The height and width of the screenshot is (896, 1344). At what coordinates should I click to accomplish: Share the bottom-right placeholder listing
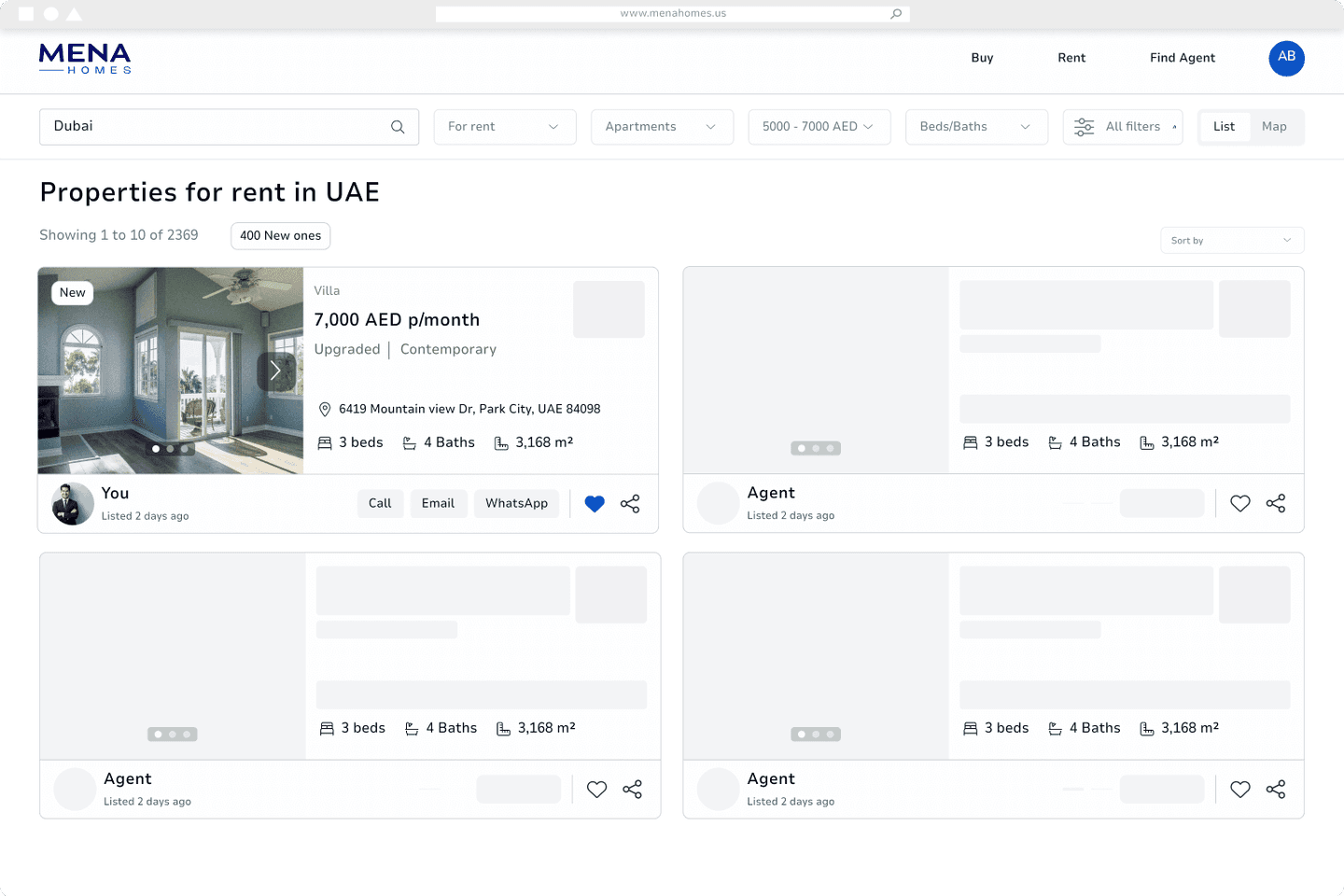pos(1276,790)
